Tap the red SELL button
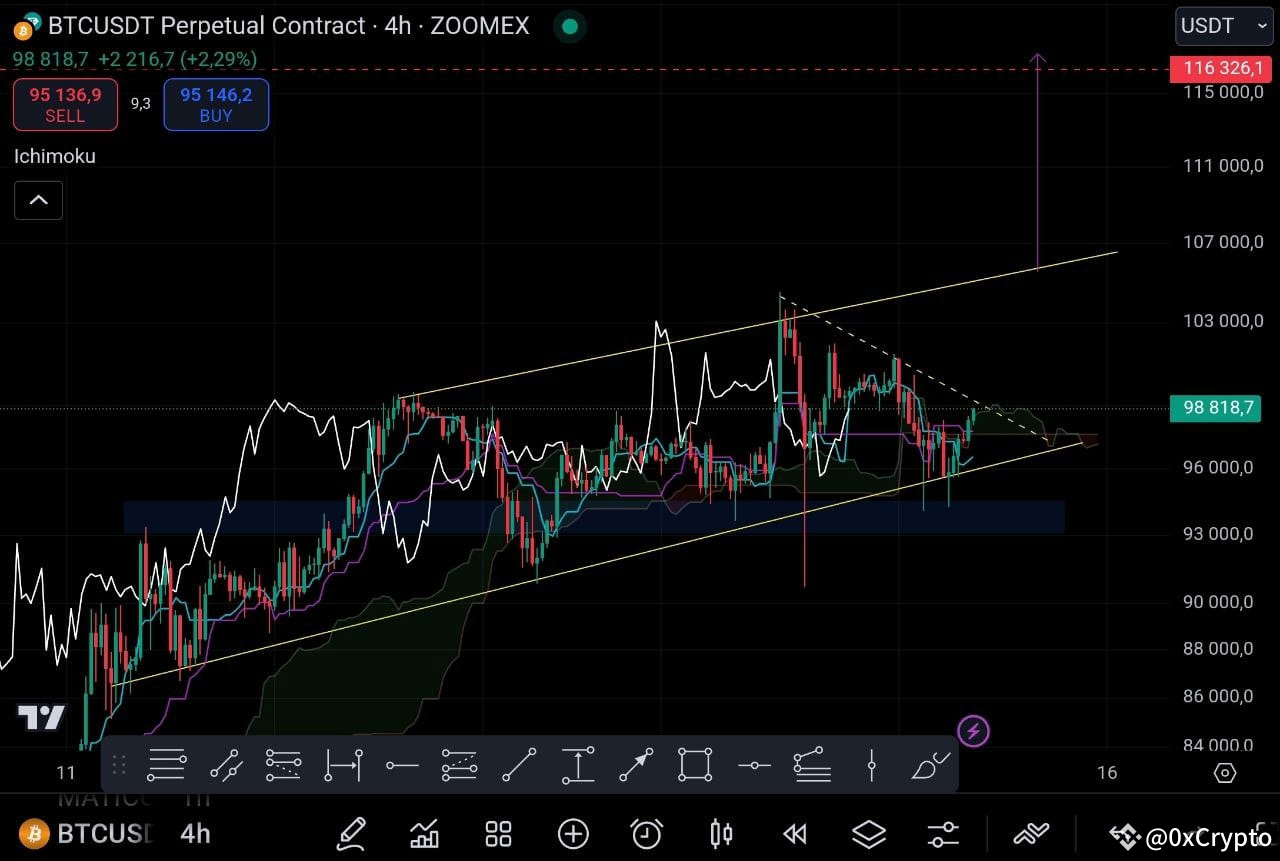Viewport: 1280px width, 861px height. pos(65,104)
